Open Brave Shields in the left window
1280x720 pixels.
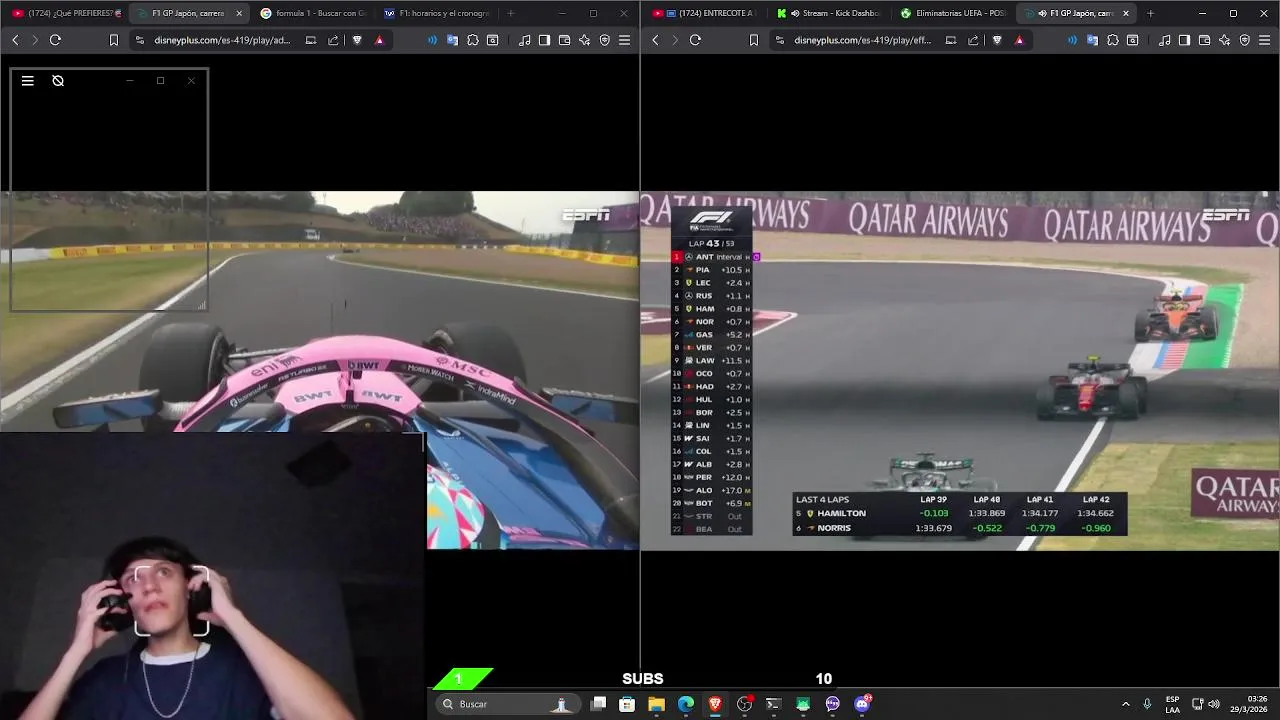[x=357, y=40]
